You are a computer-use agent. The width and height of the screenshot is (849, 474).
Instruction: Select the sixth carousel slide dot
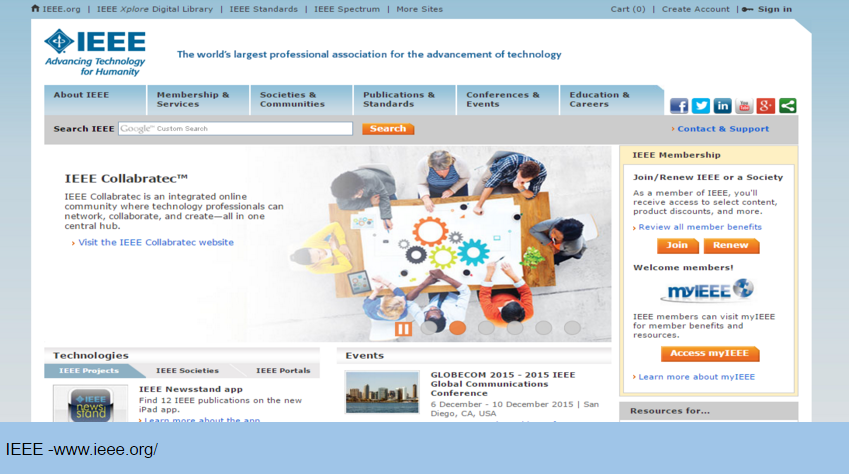(572, 328)
